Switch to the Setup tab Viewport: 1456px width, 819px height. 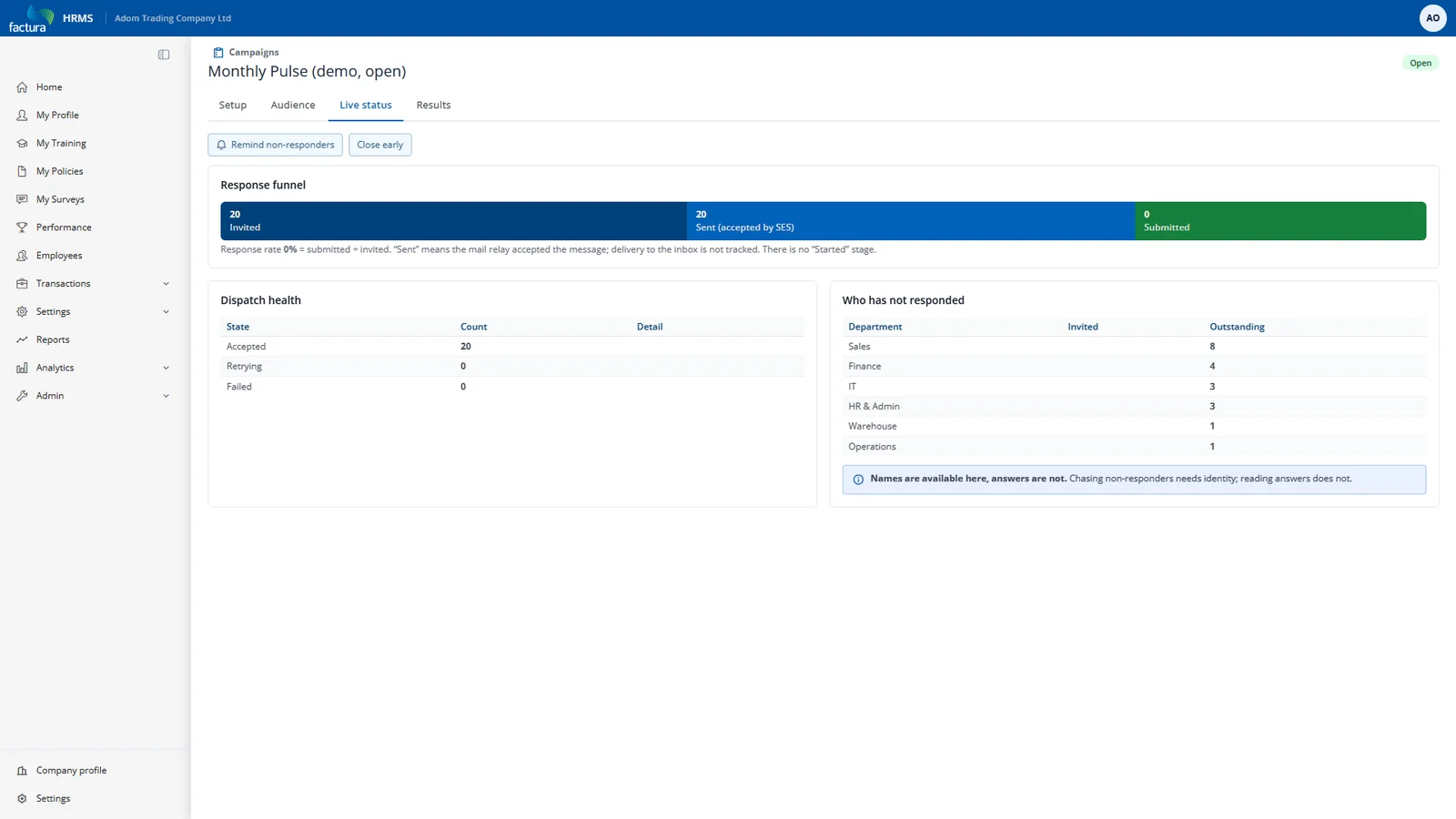coord(233,106)
